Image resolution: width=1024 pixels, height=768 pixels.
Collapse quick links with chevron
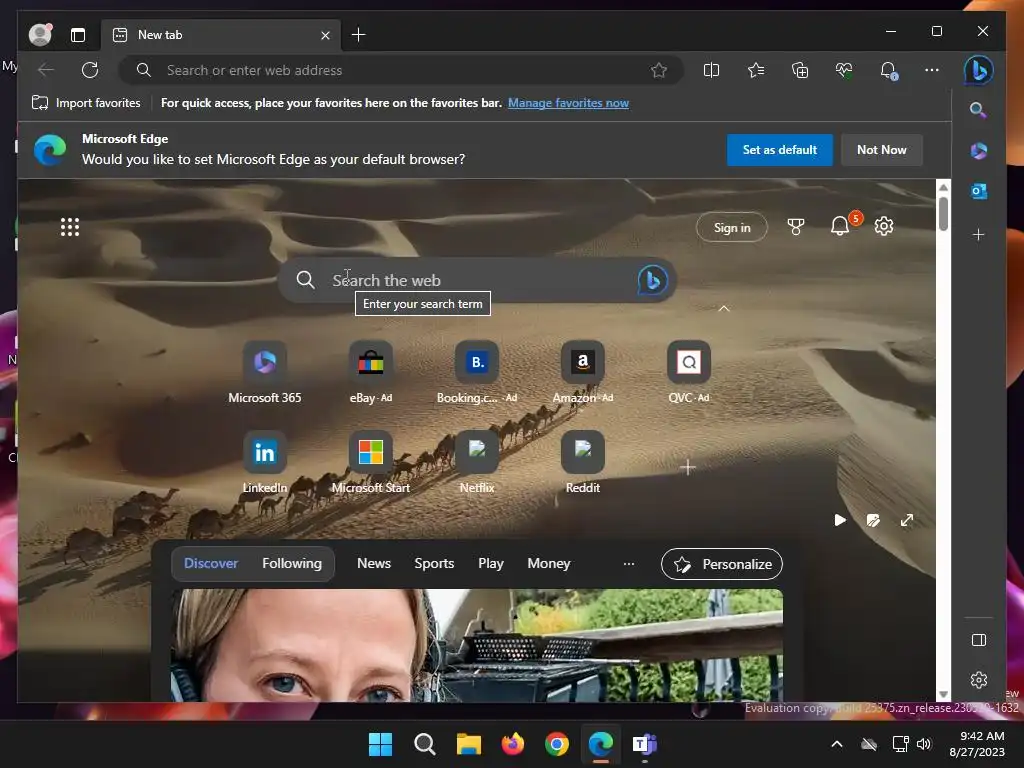724,308
